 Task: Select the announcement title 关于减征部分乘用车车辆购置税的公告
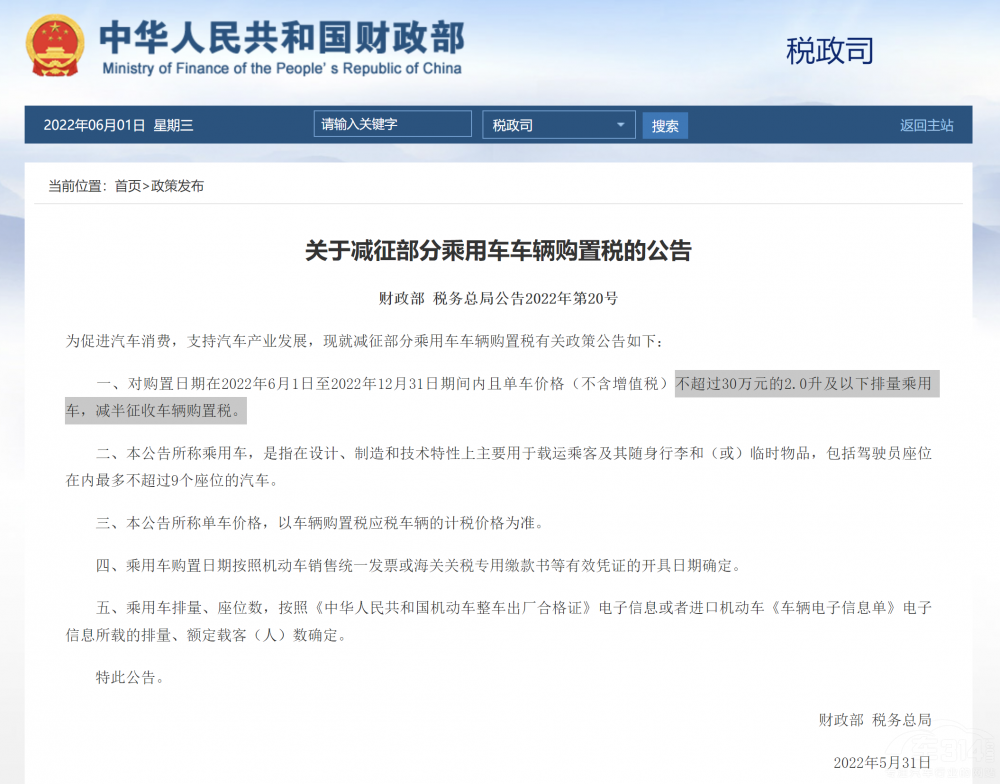(500, 252)
